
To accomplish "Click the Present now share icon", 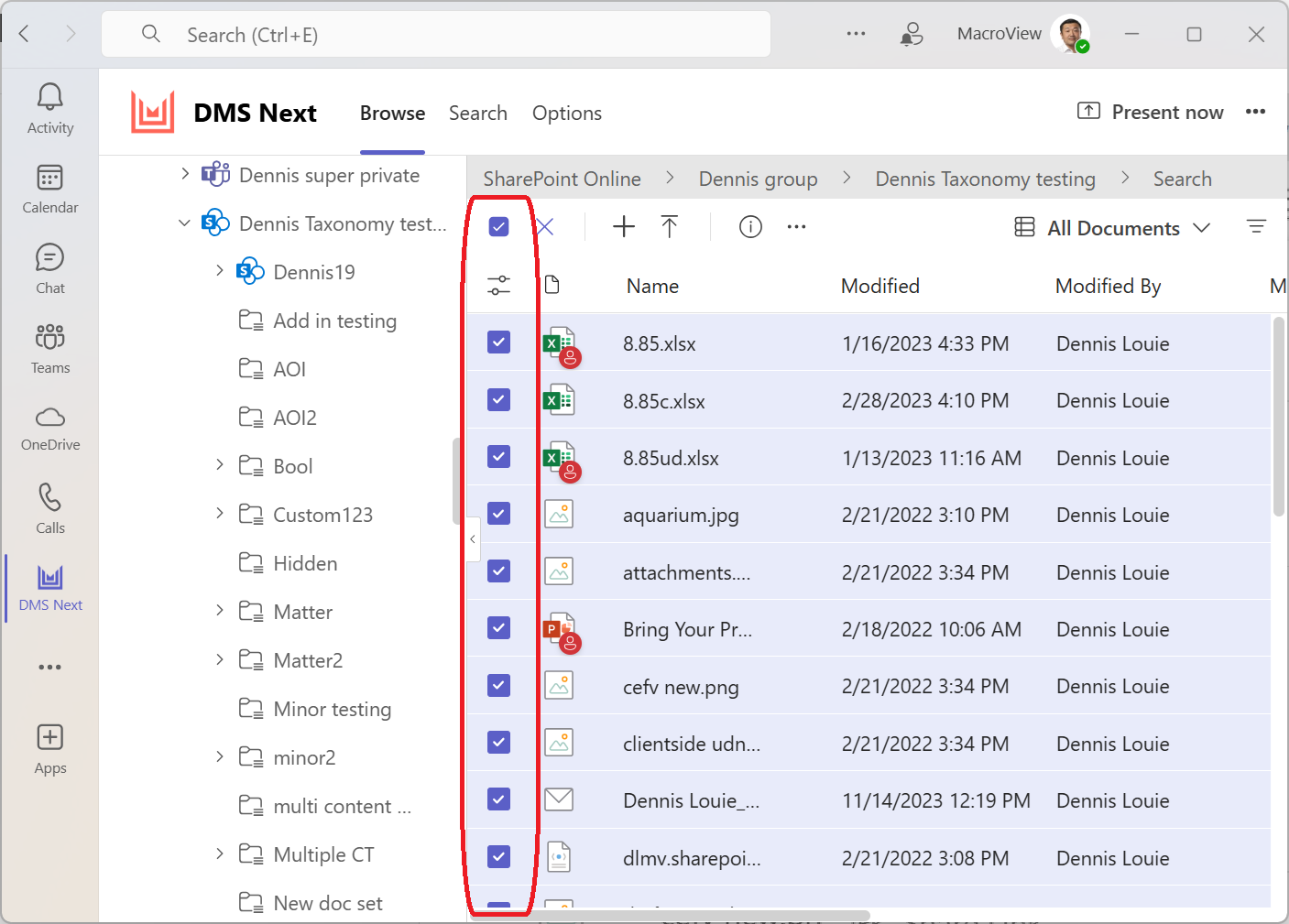I will pyautogui.click(x=1088, y=111).
